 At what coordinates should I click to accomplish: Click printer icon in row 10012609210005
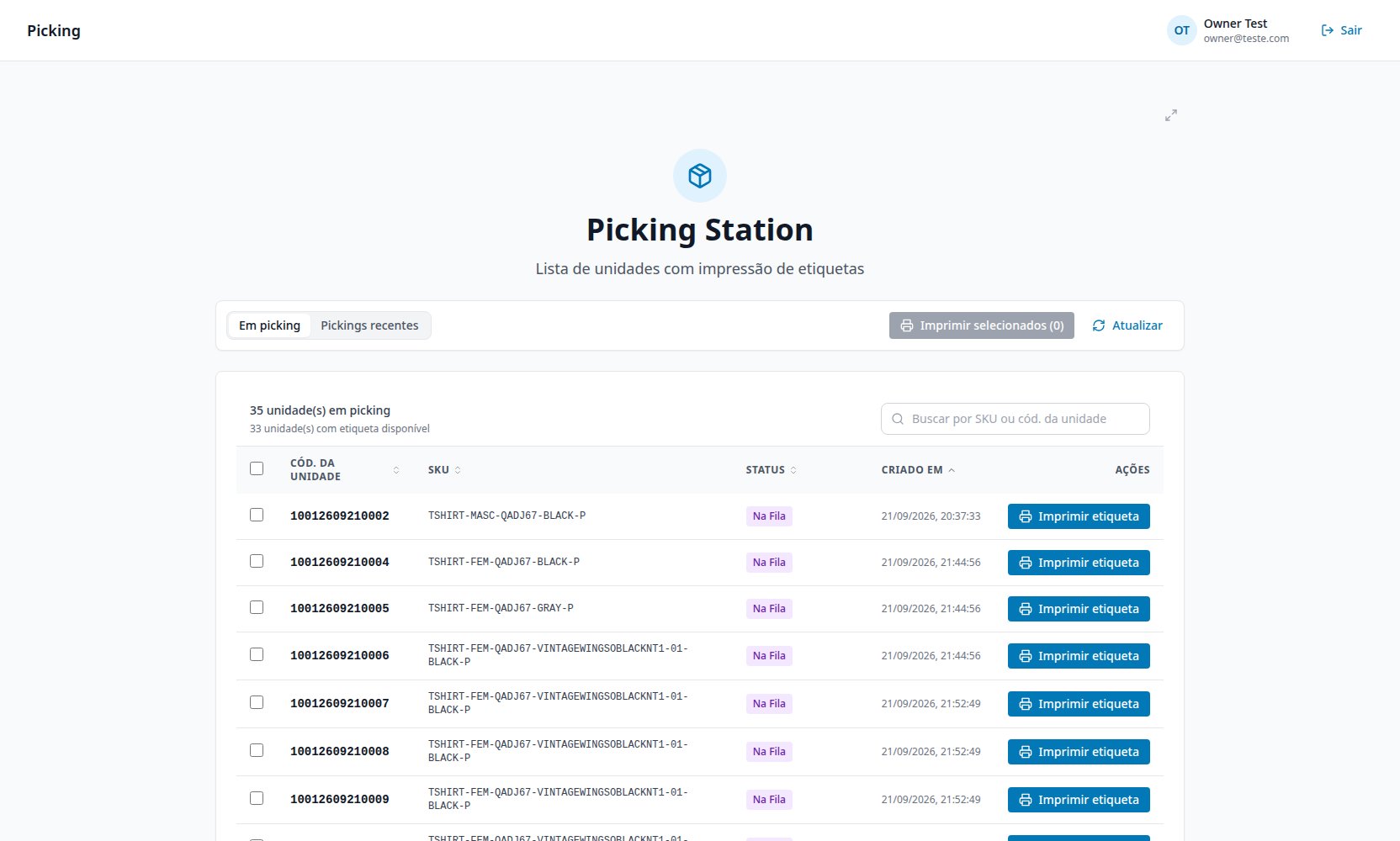pyautogui.click(x=1026, y=609)
